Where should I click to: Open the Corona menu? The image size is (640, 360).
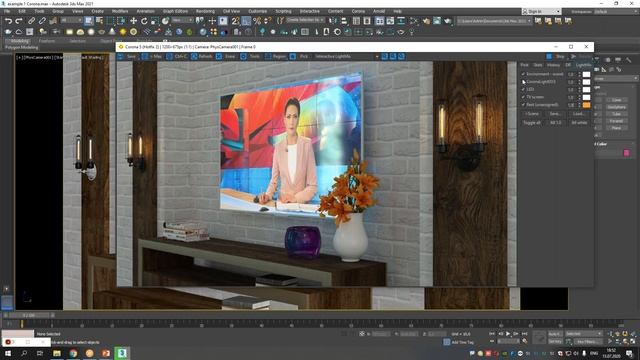[x=358, y=11]
